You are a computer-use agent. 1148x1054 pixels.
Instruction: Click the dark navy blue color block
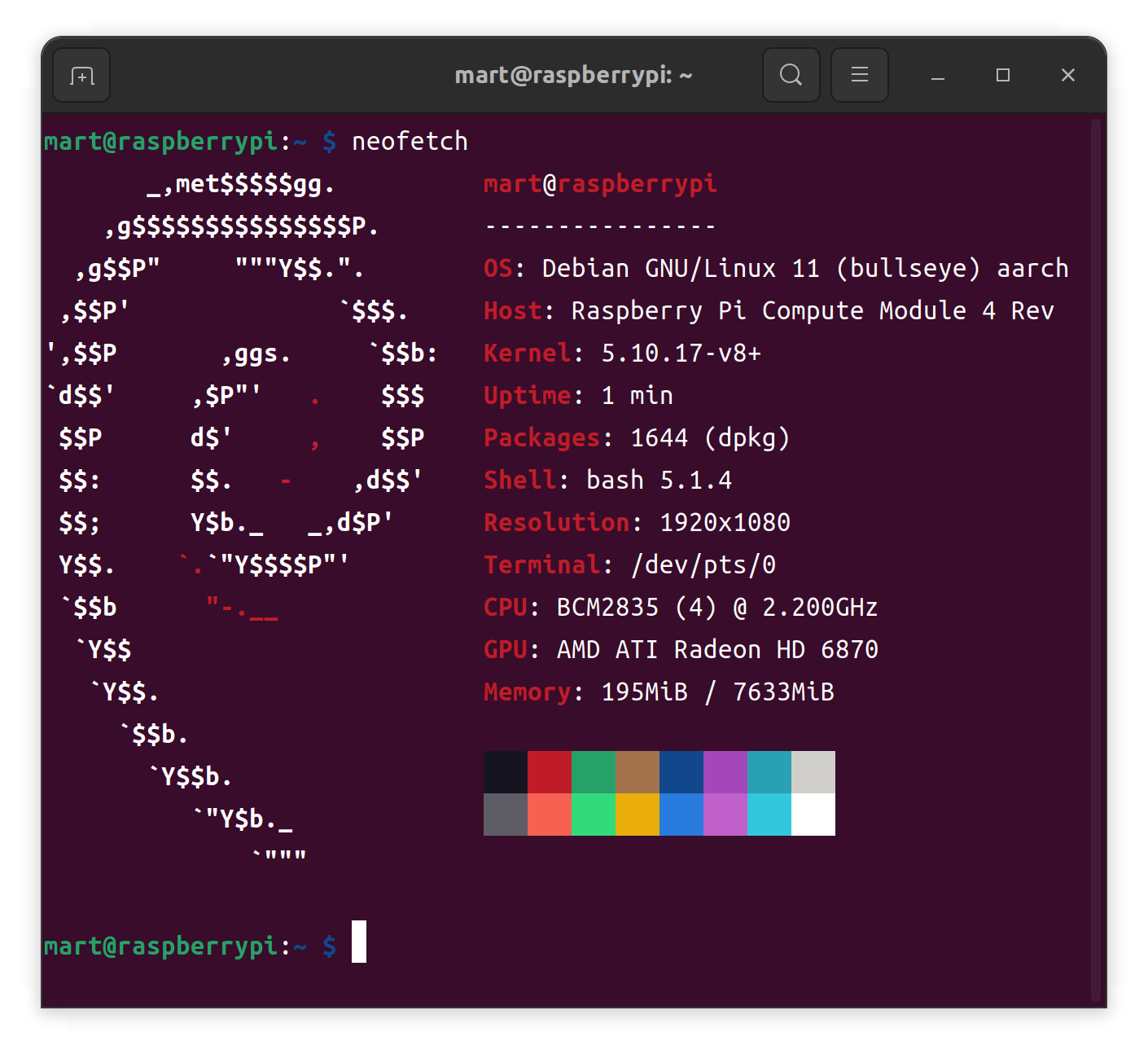[681, 772]
